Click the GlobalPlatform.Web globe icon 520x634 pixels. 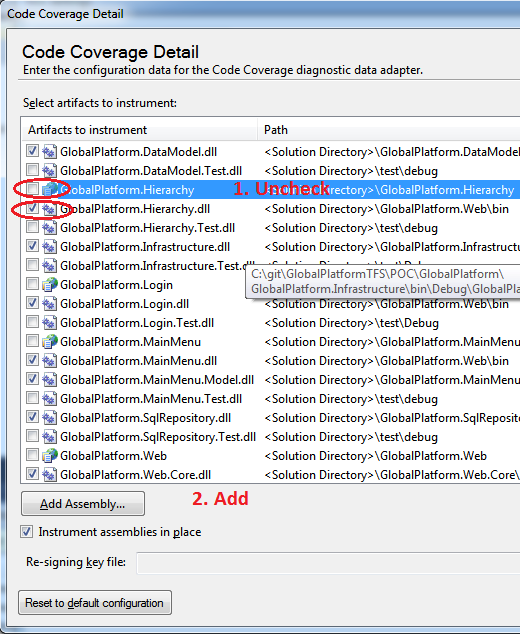49,456
